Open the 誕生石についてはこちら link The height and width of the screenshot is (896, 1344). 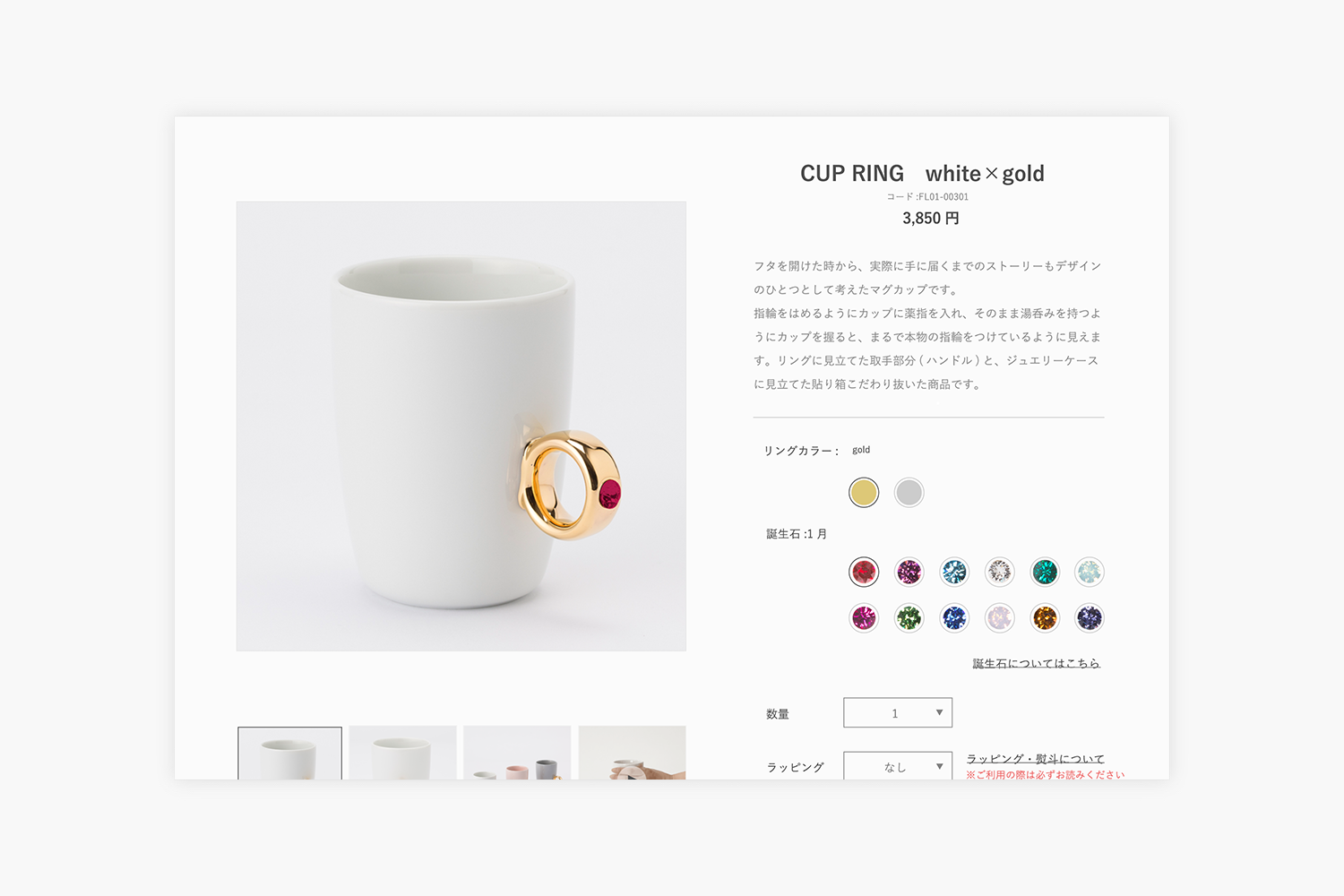tap(1037, 663)
